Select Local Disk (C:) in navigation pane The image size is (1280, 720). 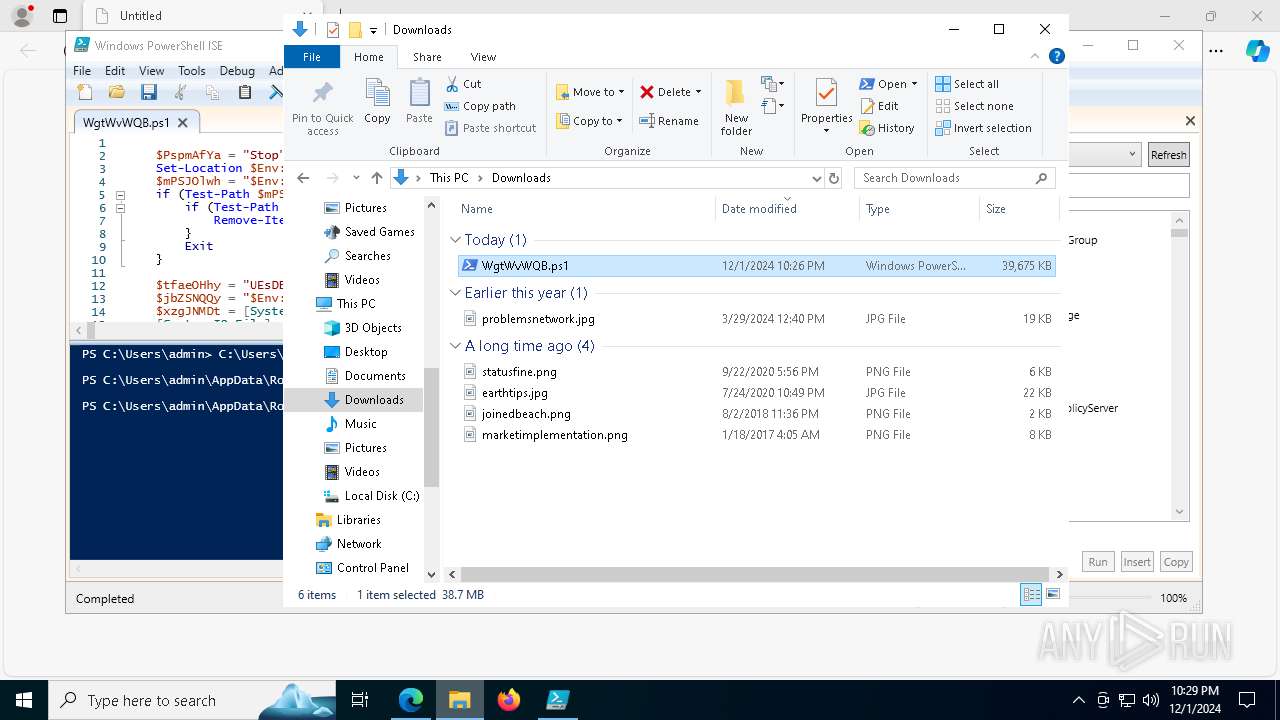click(381, 496)
